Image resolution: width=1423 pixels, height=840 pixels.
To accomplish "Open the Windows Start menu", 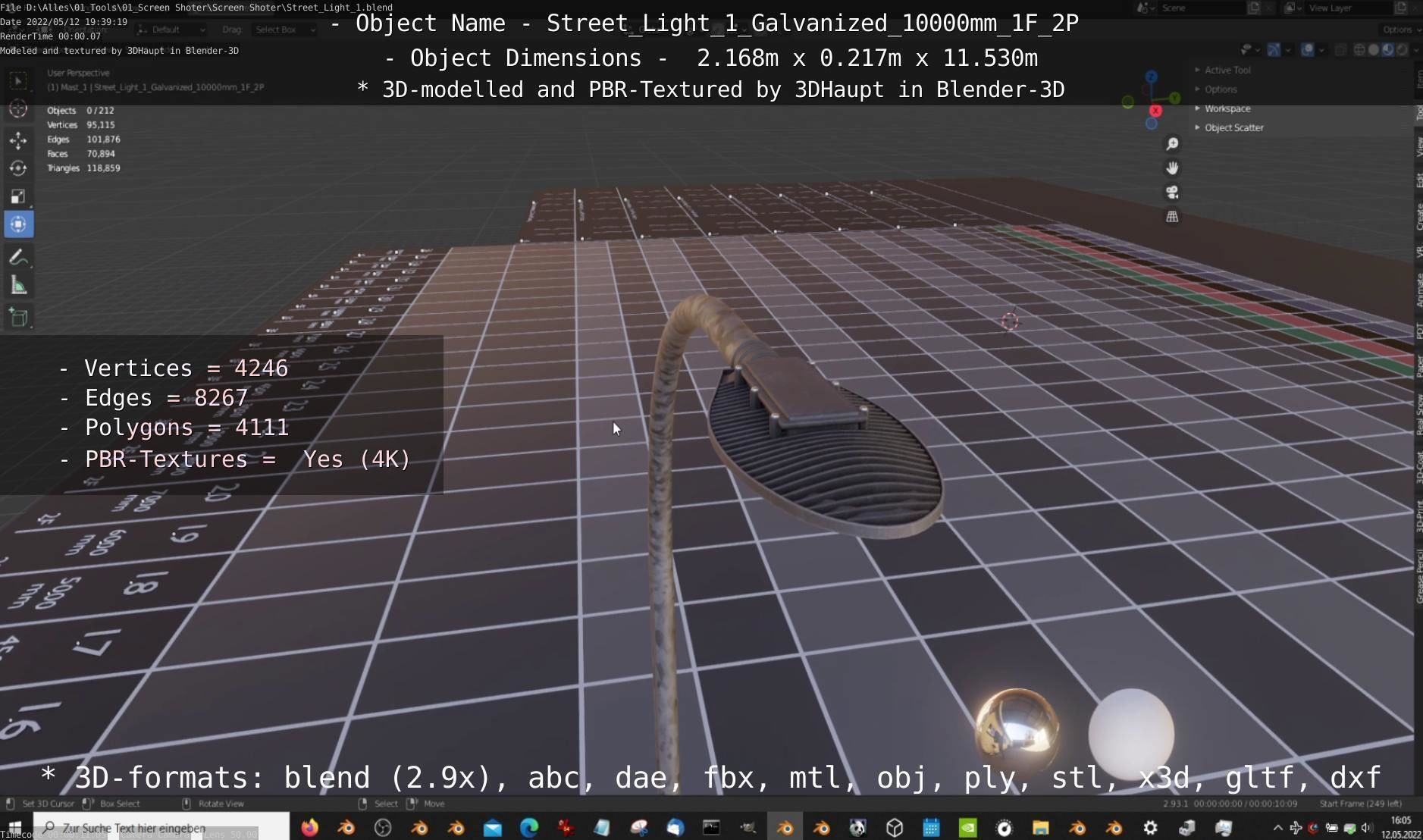I will pyautogui.click(x=15, y=828).
